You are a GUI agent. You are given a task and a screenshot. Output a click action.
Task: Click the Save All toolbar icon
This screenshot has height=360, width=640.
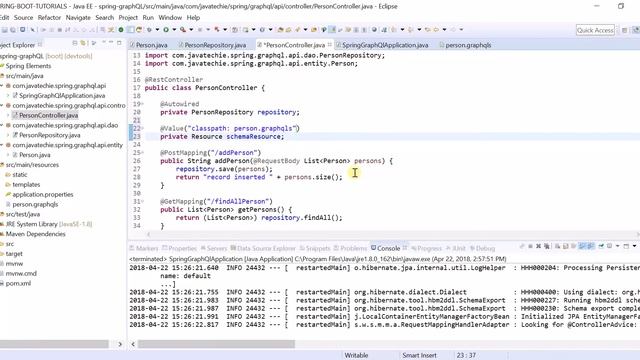[13, 30]
